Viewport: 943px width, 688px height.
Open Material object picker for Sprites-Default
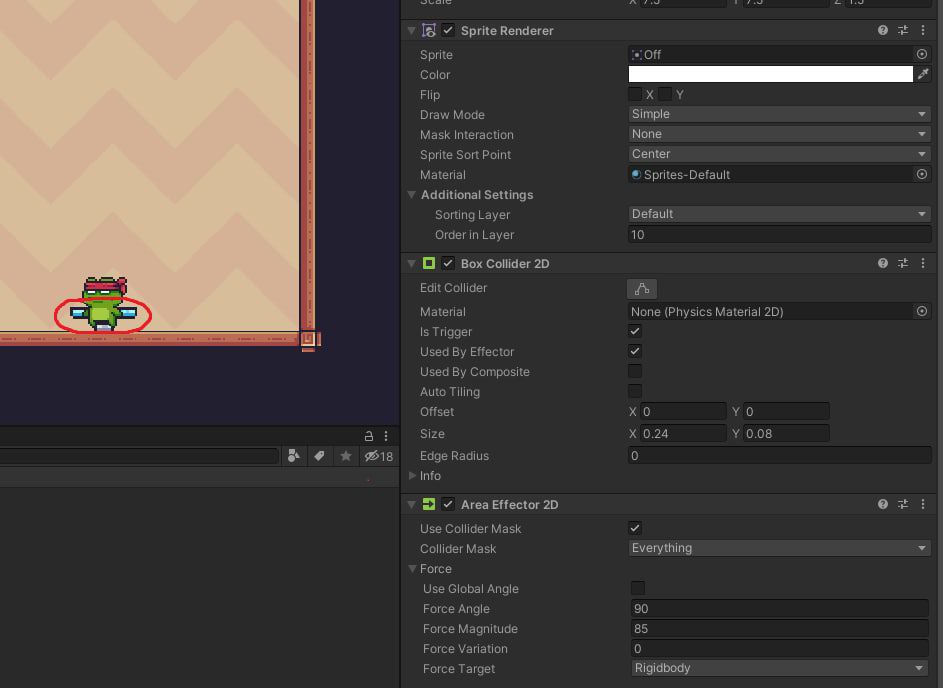(x=921, y=174)
